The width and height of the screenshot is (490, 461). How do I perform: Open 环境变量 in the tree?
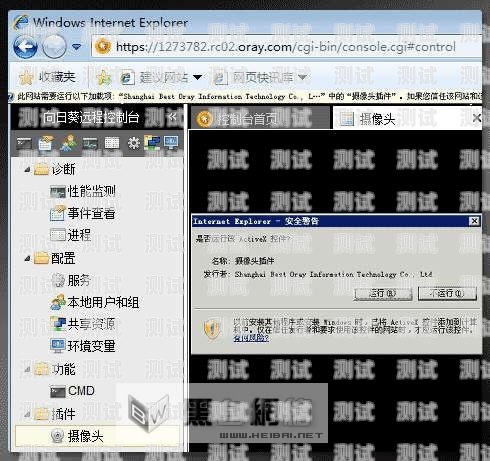[x=83, y=346]
